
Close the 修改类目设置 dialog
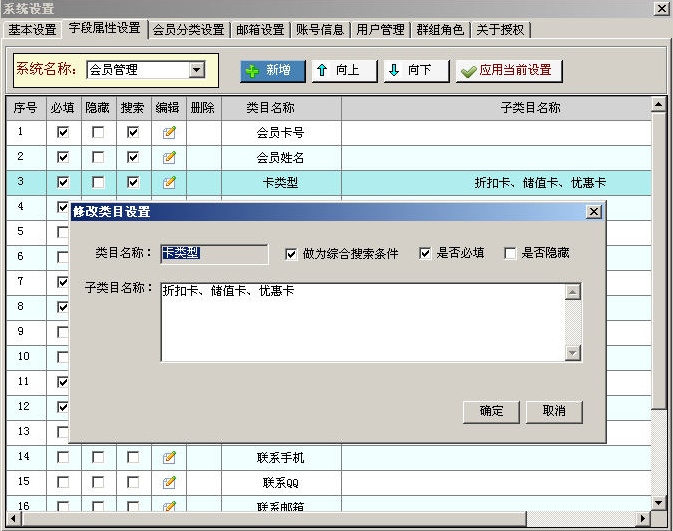594,212
